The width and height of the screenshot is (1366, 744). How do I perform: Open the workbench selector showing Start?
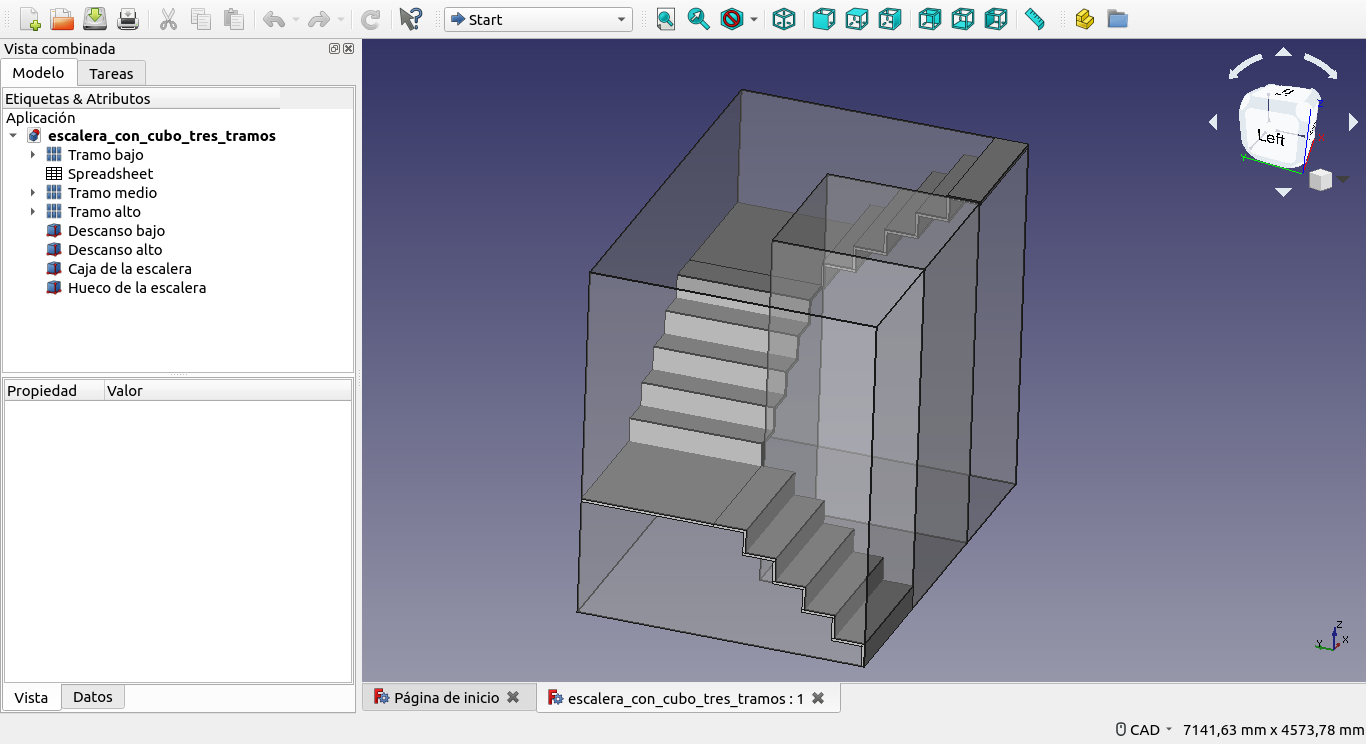click(x=538, y=19)
